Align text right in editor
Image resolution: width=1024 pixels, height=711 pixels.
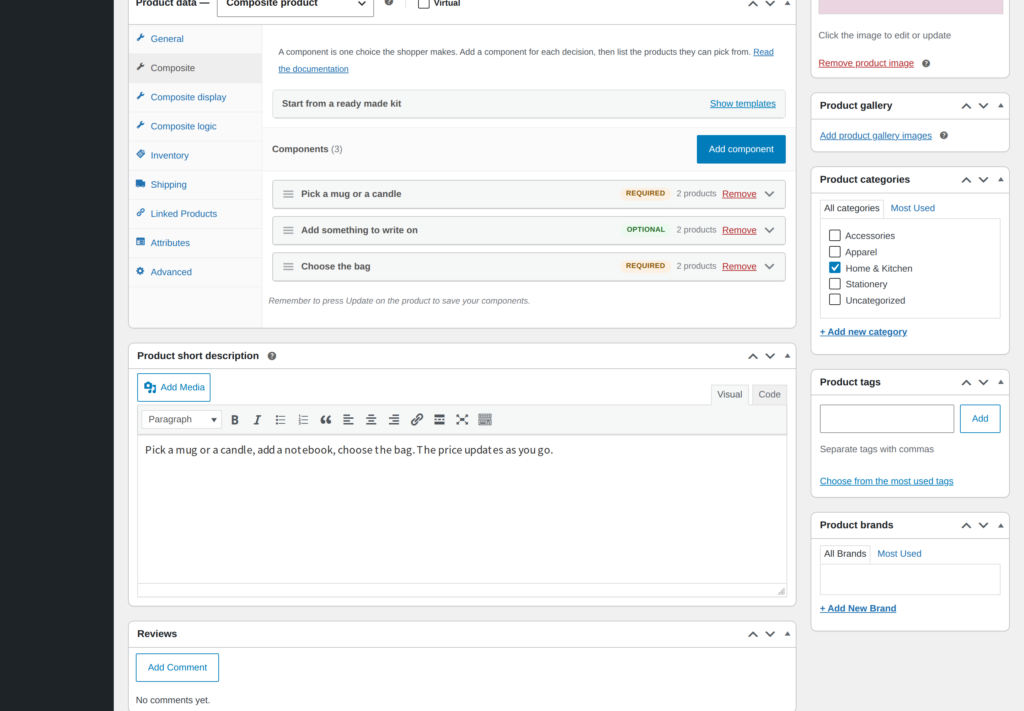[394, 420]
